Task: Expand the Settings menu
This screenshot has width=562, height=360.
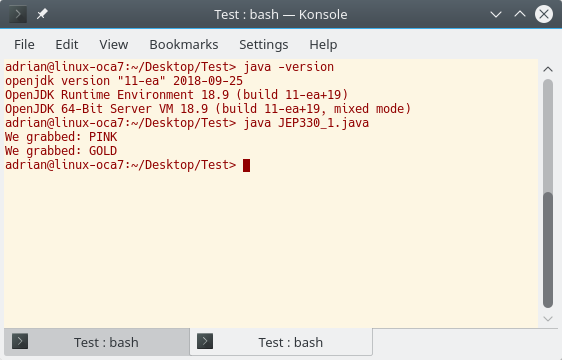Action: click(263, 44)
